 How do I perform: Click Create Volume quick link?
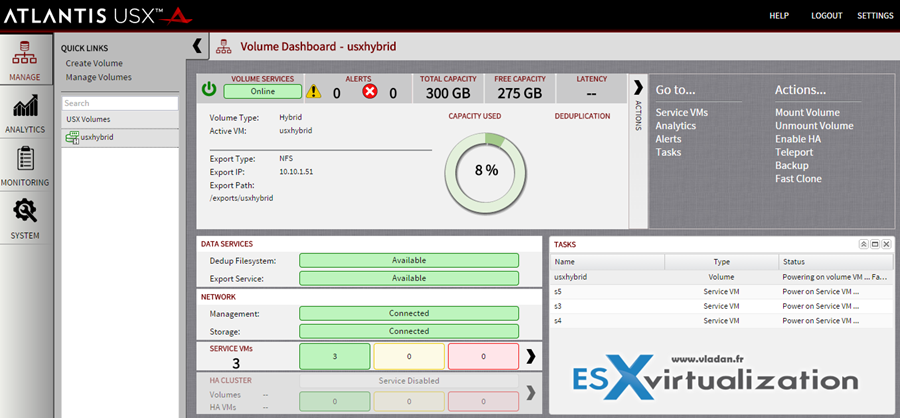coord(94,63)
